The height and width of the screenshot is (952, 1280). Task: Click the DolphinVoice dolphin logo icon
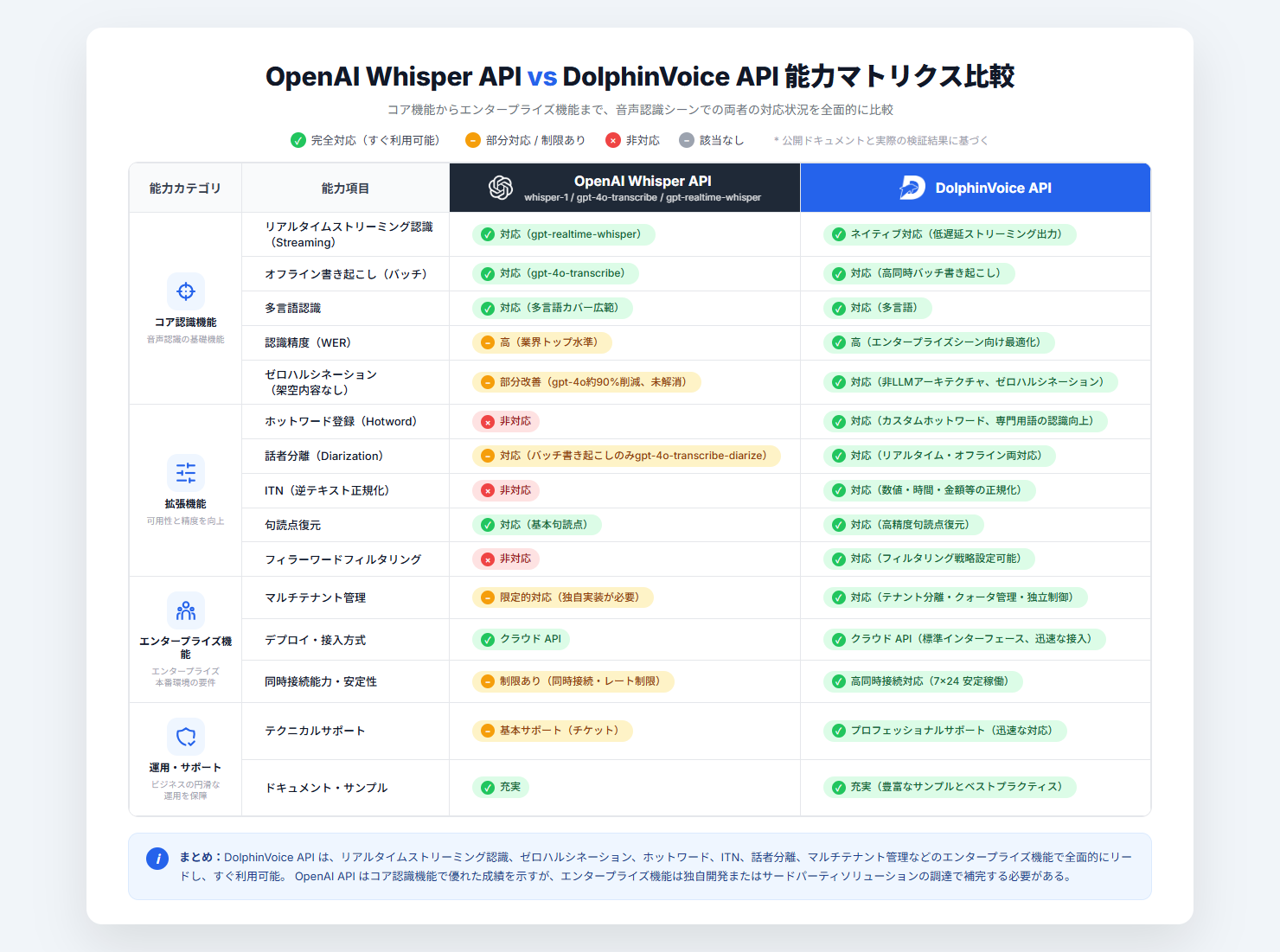[912, 188]
